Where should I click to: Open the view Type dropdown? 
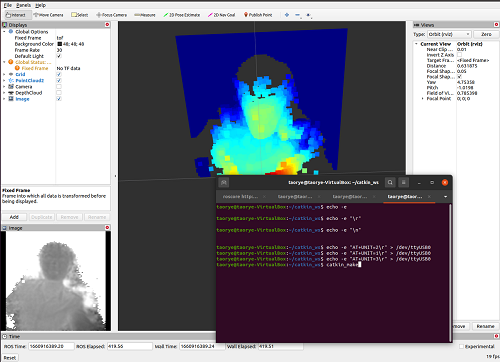click(449, 34)
